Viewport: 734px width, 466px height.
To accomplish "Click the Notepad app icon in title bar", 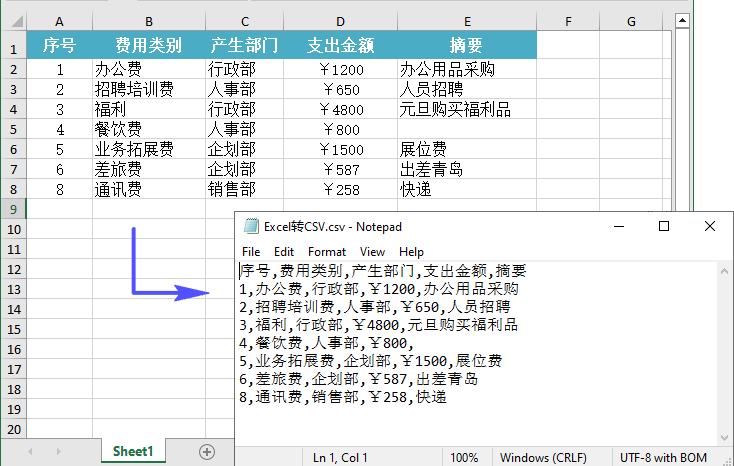I will coord(251,226).
